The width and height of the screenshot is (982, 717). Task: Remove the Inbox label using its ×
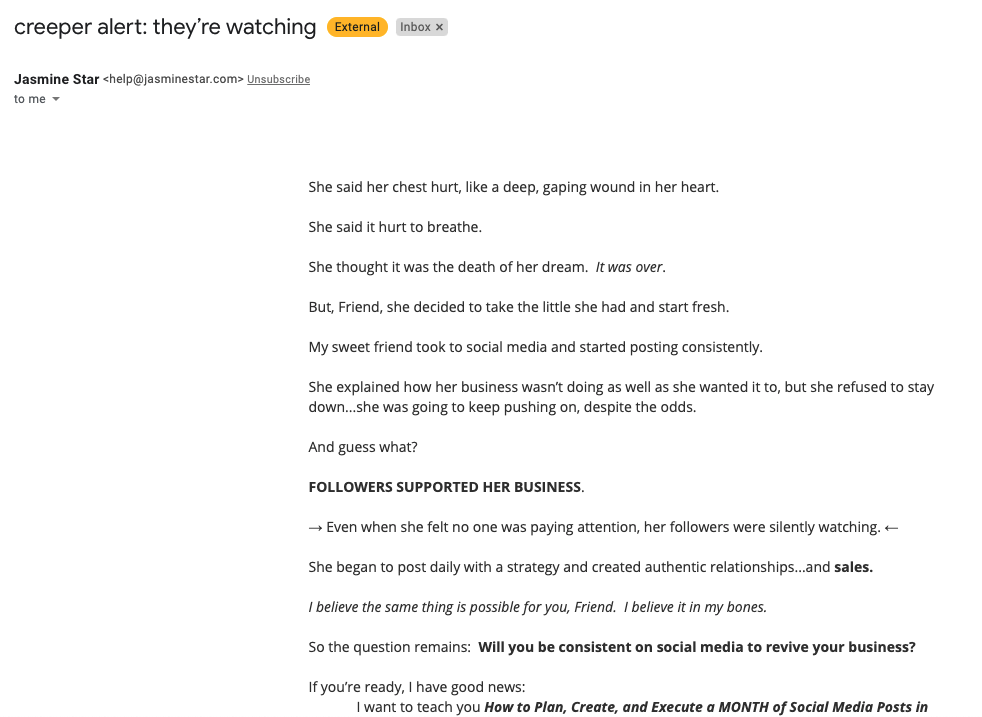pyautogui.click(x=439, y=27)
